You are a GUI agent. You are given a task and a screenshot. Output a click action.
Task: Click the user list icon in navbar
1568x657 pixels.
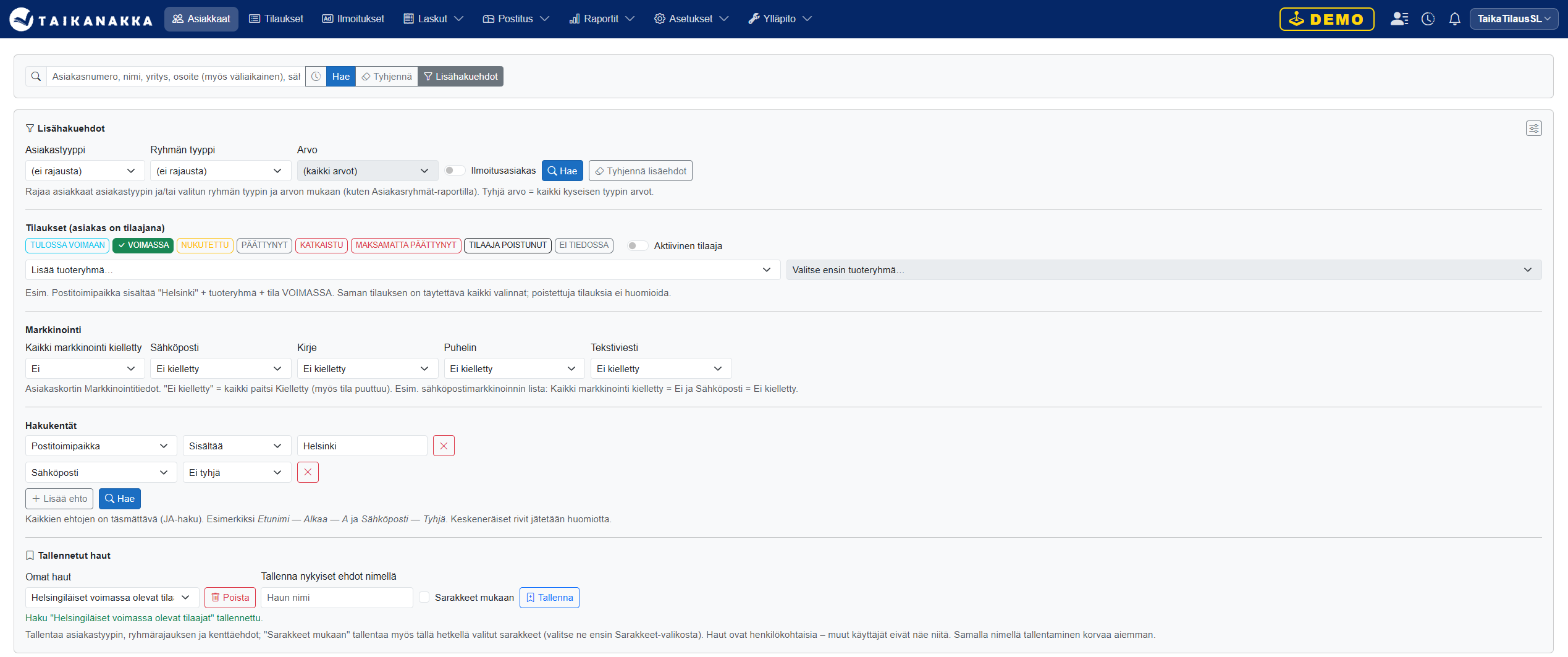tap(1399, 19)
